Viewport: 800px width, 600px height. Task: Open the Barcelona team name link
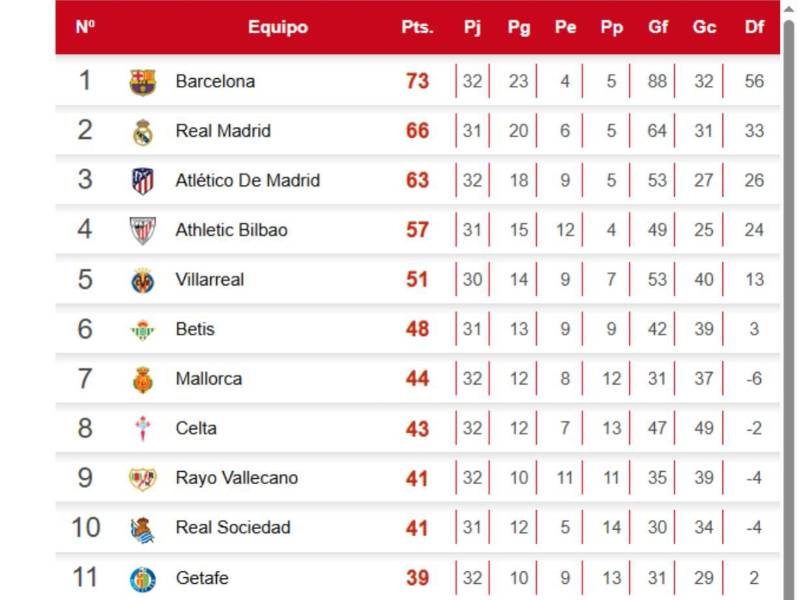click(216, 81)
